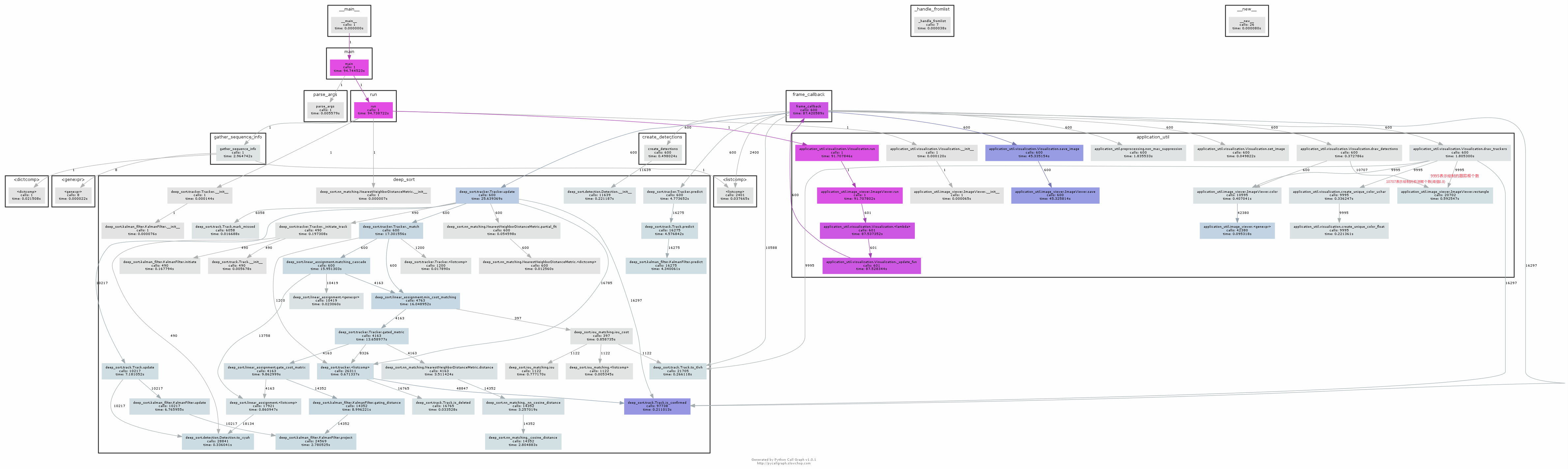Select Tracker.gated_metric node
1568x469 pixels.
pos(371,336)
